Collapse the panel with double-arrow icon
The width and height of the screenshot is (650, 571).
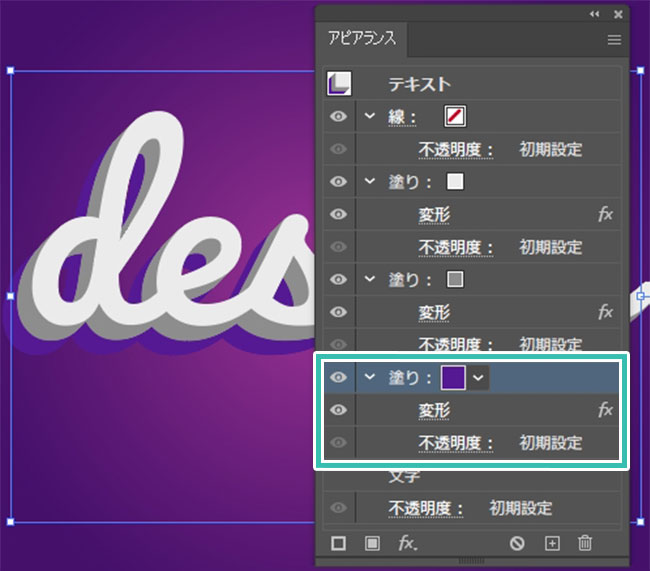click(594, 14)
